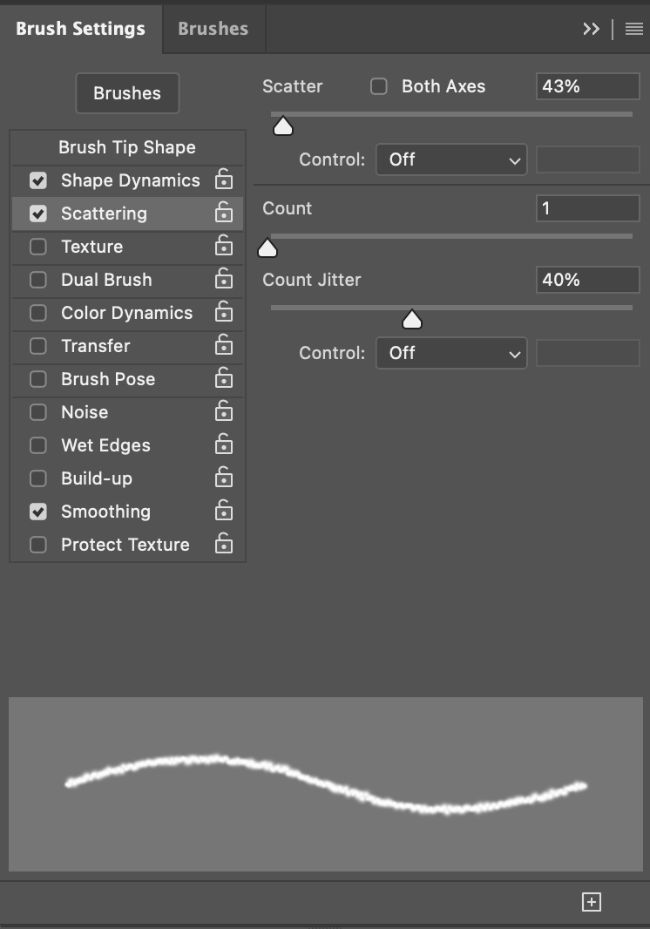The width and height of the screenshot is (650, 929).
Task: Click the lock icon beside Shape Dynamics
Action: point(224,180)
